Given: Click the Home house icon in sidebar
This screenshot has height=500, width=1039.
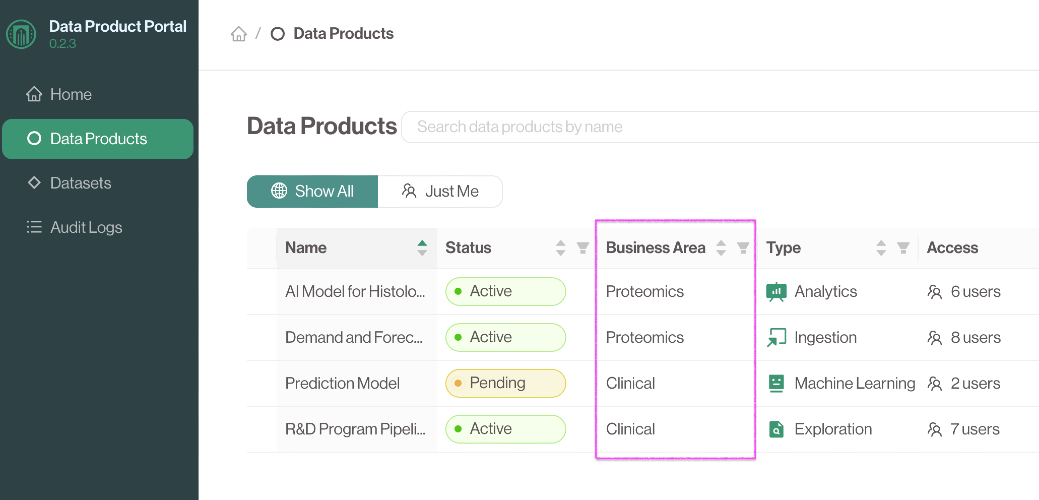Looking at the screenshot, I should [34, 94].
